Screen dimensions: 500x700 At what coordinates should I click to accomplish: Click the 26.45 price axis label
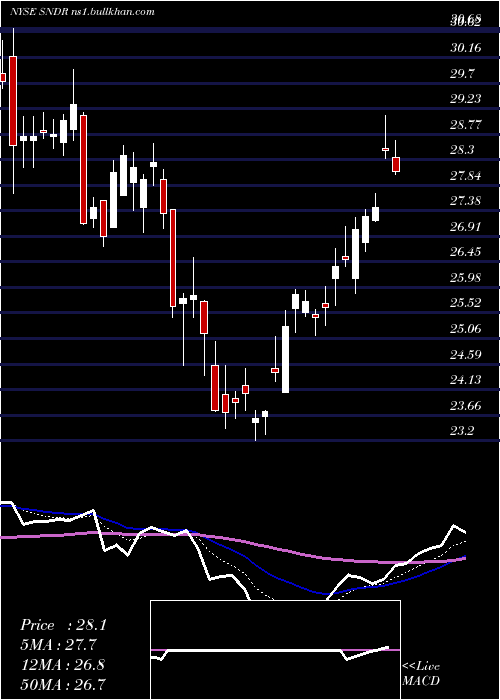[x=466, y=252]
